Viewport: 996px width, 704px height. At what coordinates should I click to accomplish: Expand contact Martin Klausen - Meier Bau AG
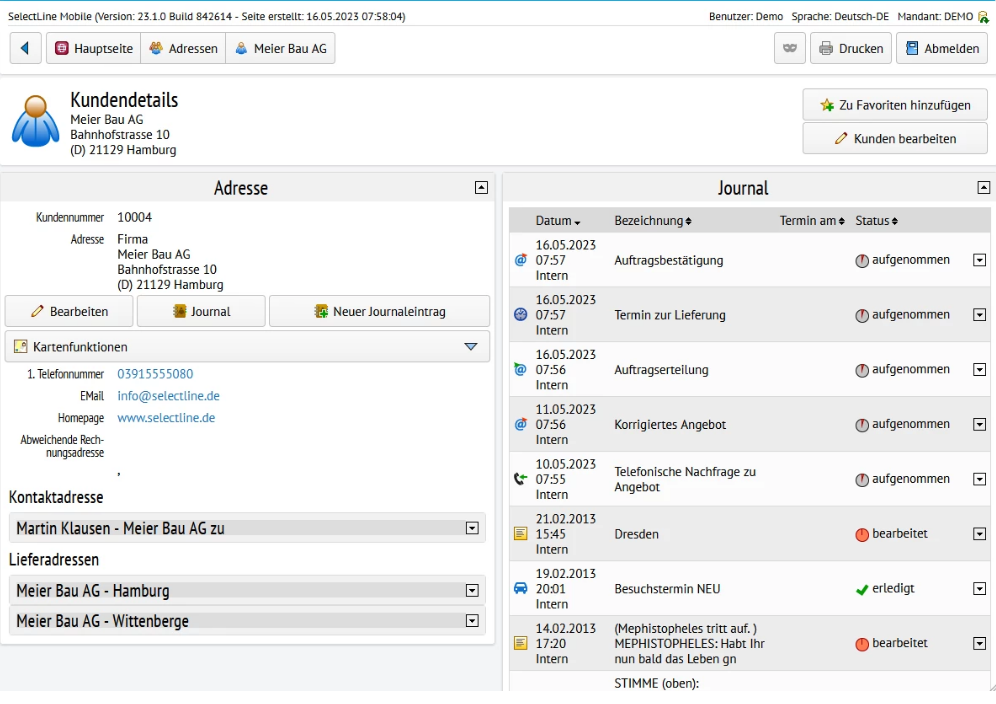pyautogui.click(x=472, y=528)
